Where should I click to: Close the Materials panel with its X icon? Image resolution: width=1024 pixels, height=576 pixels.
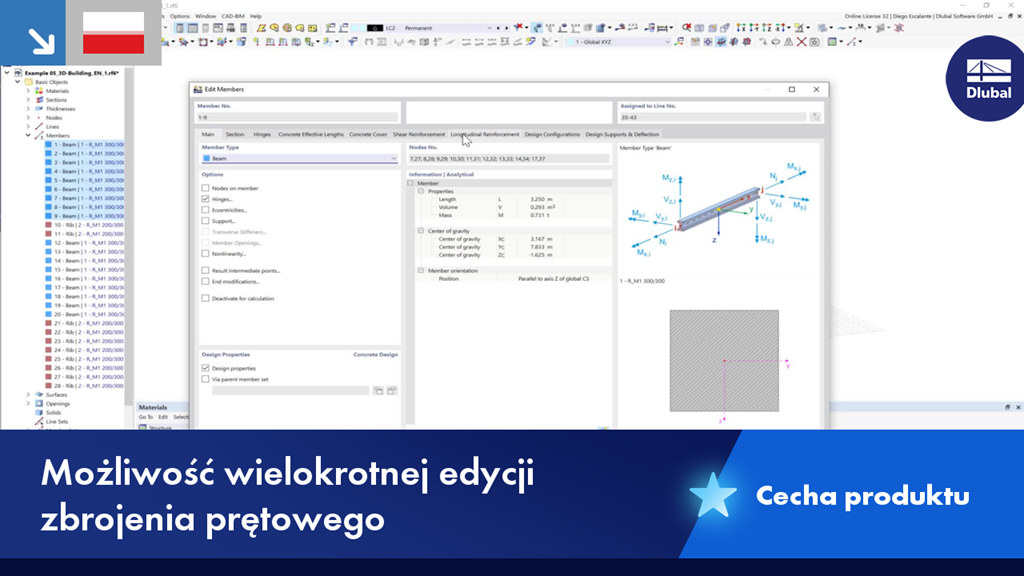point(1017,407)
